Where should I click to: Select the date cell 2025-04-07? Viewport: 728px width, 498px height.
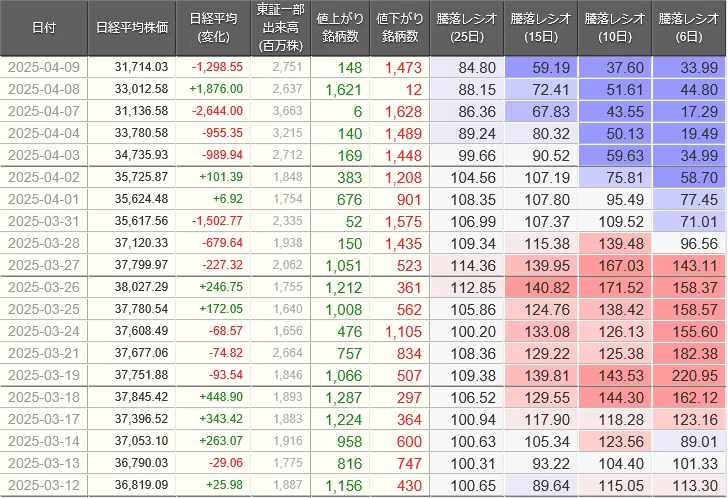coord(44,111)
